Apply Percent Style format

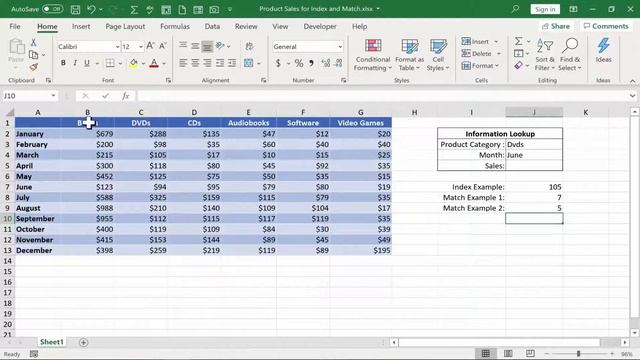point(299,63)
